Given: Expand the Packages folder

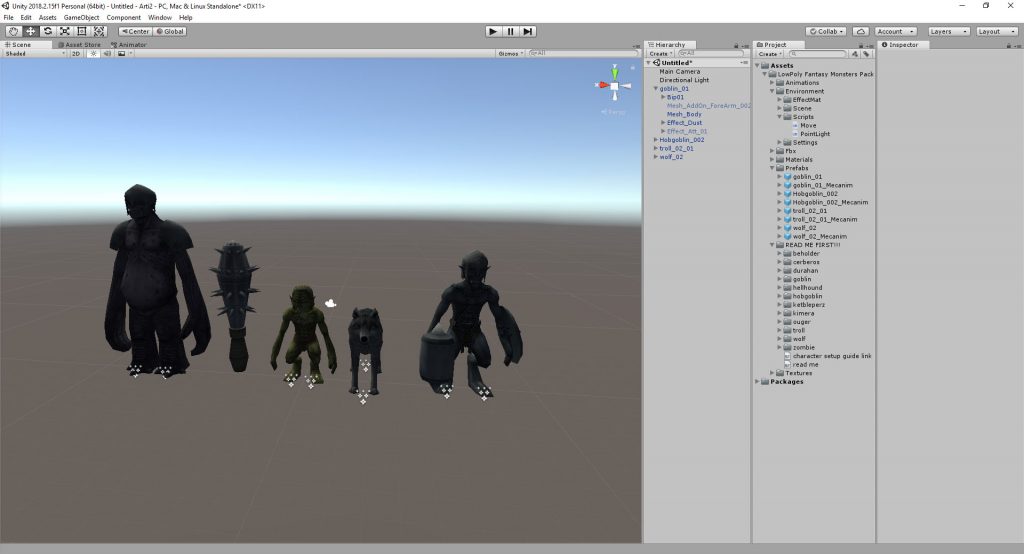Looking at the screenshot, I should (x=758, y=381).
